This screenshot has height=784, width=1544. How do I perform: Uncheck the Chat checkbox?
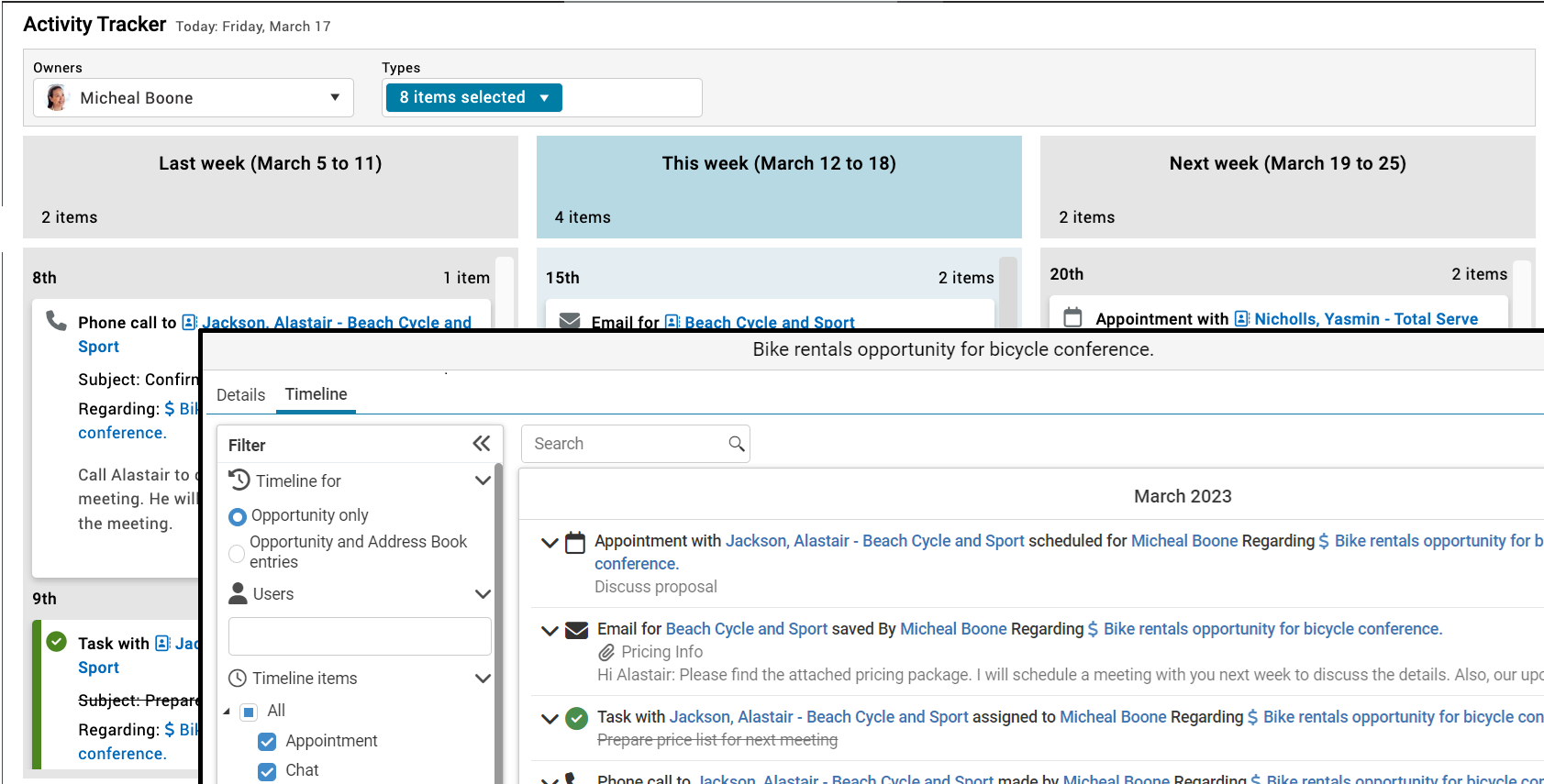[268, 771]
